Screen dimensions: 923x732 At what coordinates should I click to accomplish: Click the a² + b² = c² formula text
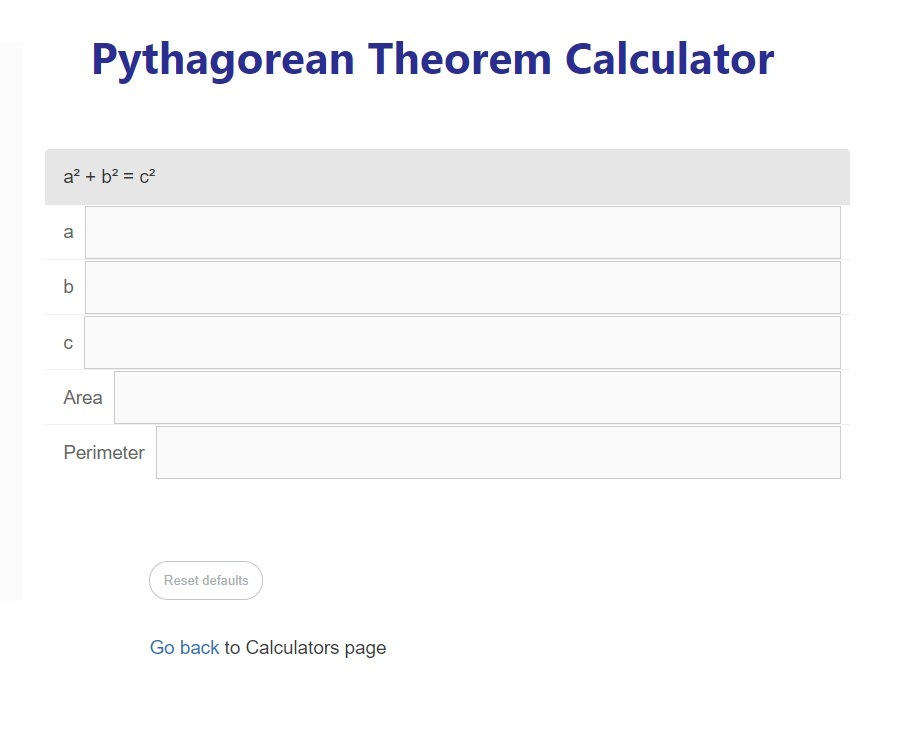109,177
